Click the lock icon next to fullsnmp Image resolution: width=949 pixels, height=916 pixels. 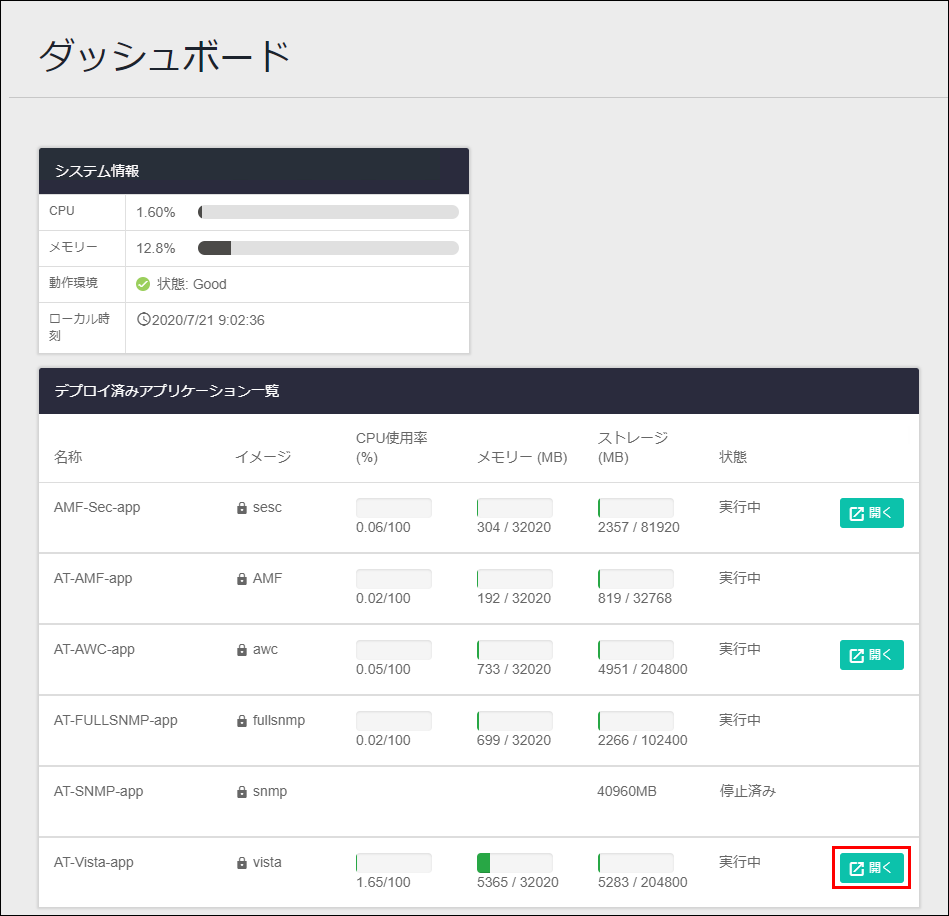click(241, 720)
